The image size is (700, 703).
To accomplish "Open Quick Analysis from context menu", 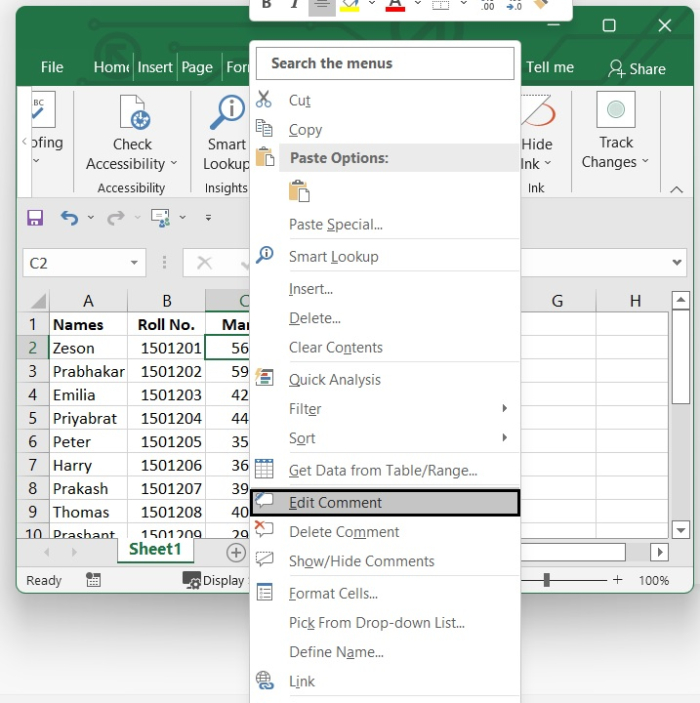I will (x=385, y=380).
